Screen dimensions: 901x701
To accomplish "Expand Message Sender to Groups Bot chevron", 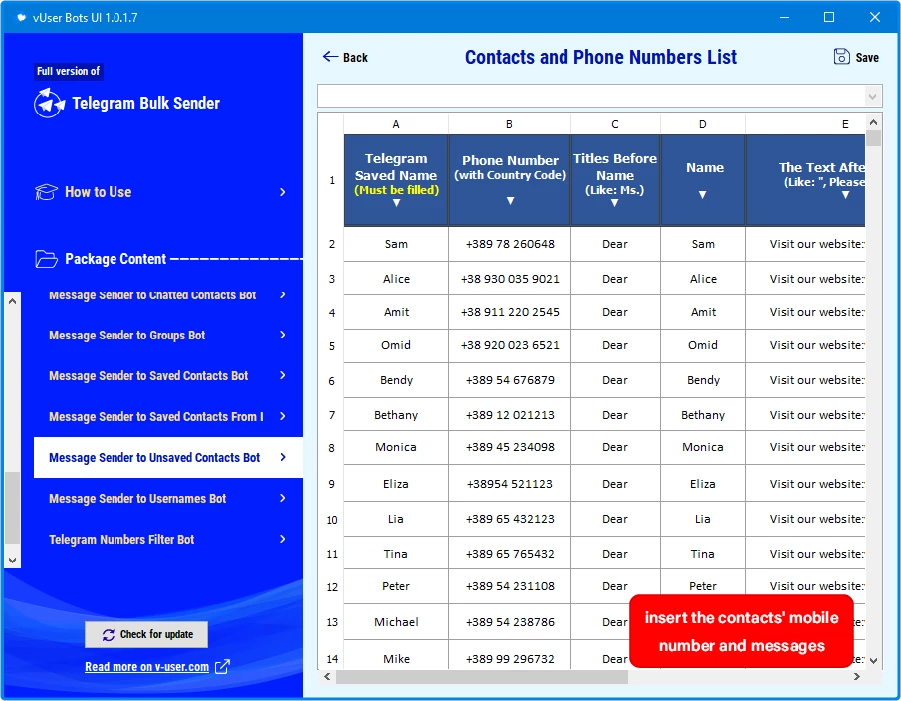I will (282, 334).
